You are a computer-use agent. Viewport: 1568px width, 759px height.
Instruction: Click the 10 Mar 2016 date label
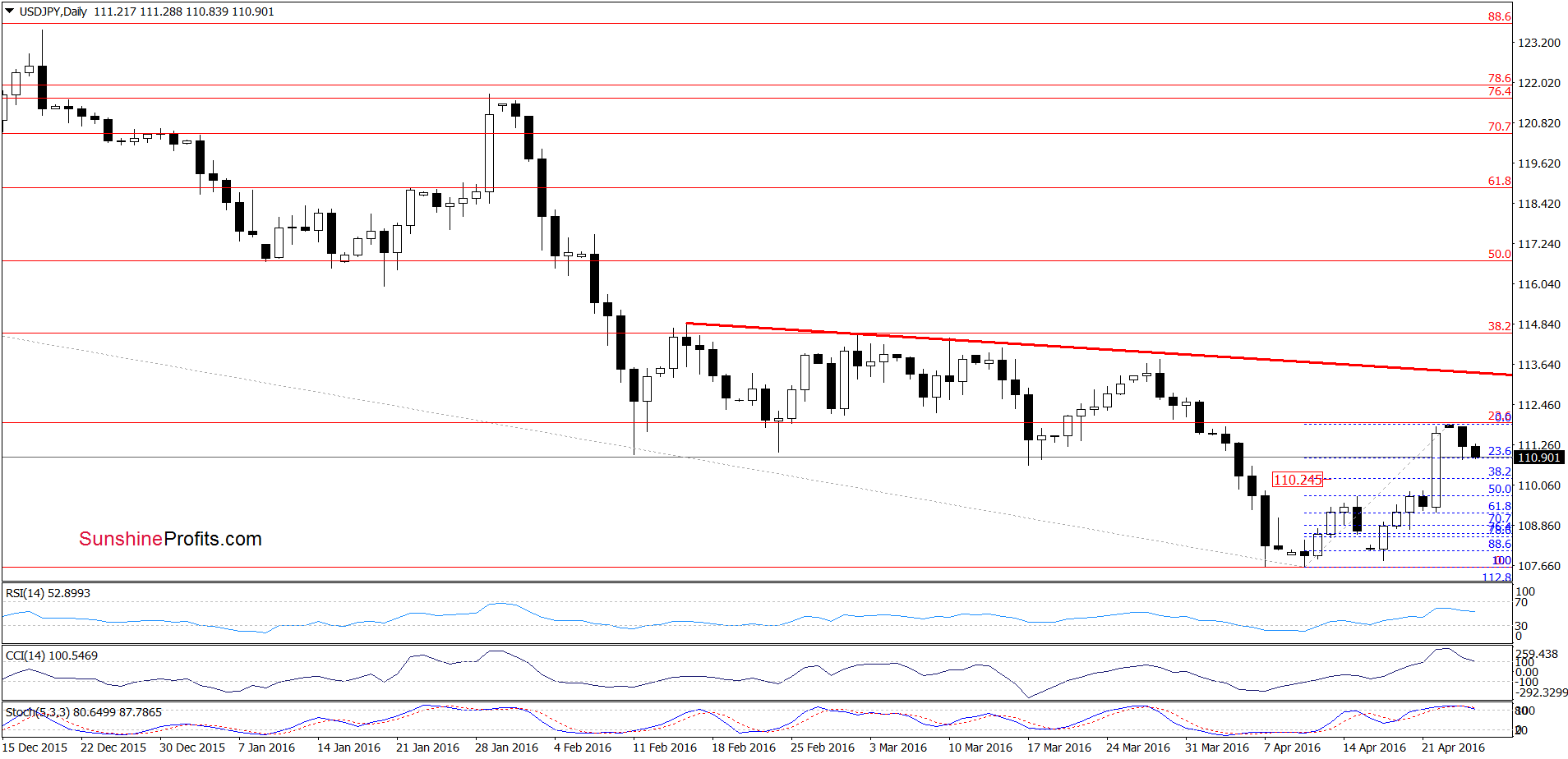click(x=980, y=747)
